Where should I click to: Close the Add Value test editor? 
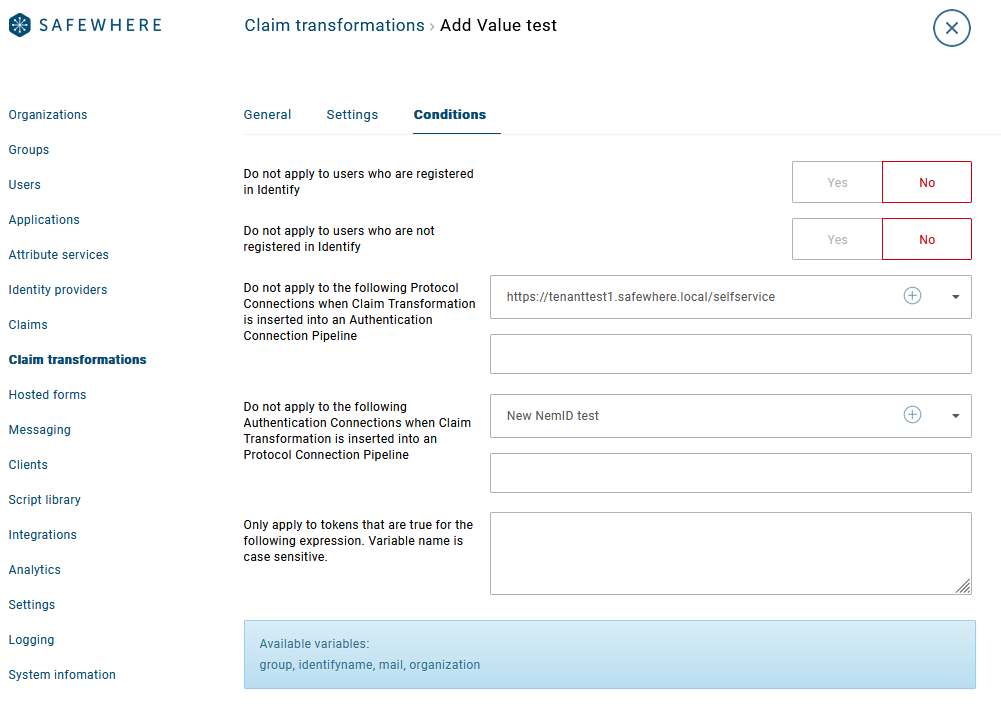[x=951, y=28]
